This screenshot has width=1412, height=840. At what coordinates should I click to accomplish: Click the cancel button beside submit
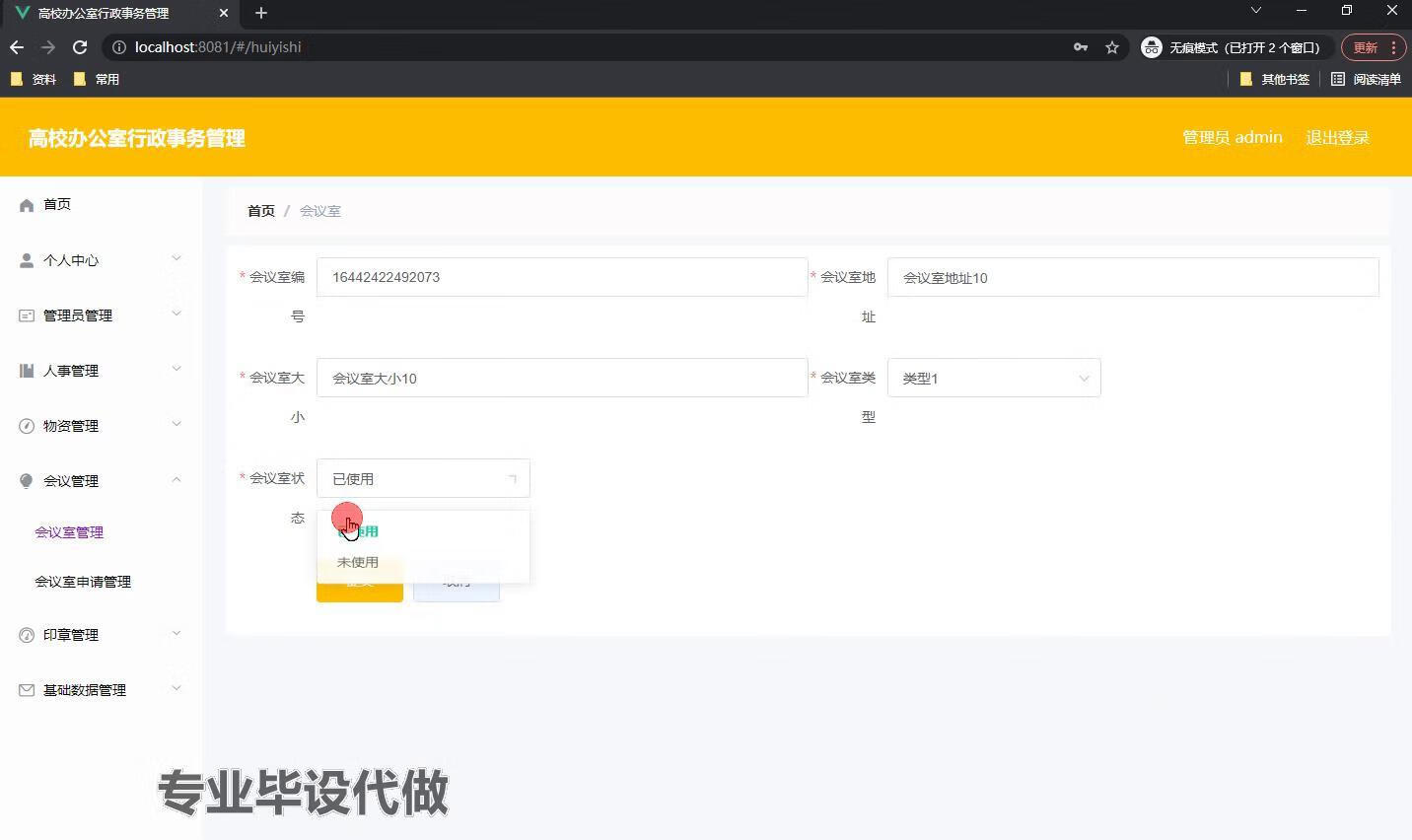pyautogui.click(x=457, y=582)
